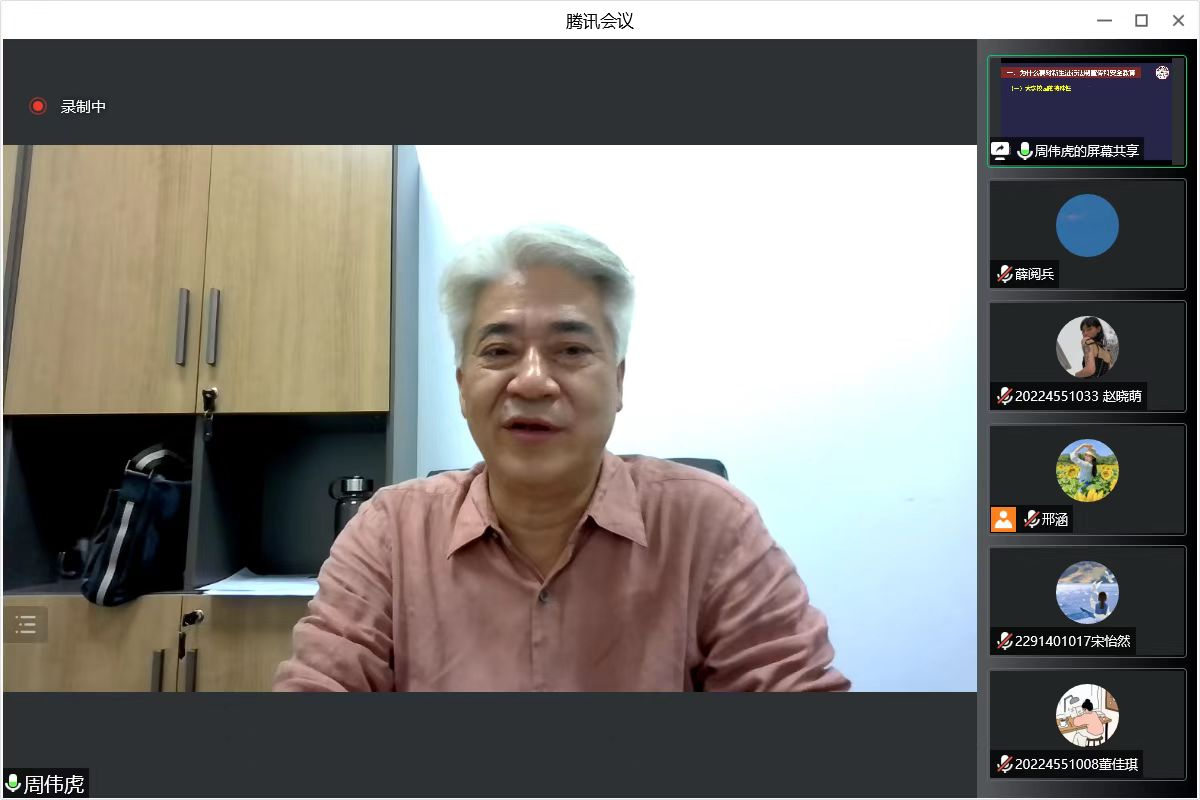Click green microphone icon beside 周伟虎的屏幕共享
The width and height of the screenshot is (1200, 800).
1024,151
